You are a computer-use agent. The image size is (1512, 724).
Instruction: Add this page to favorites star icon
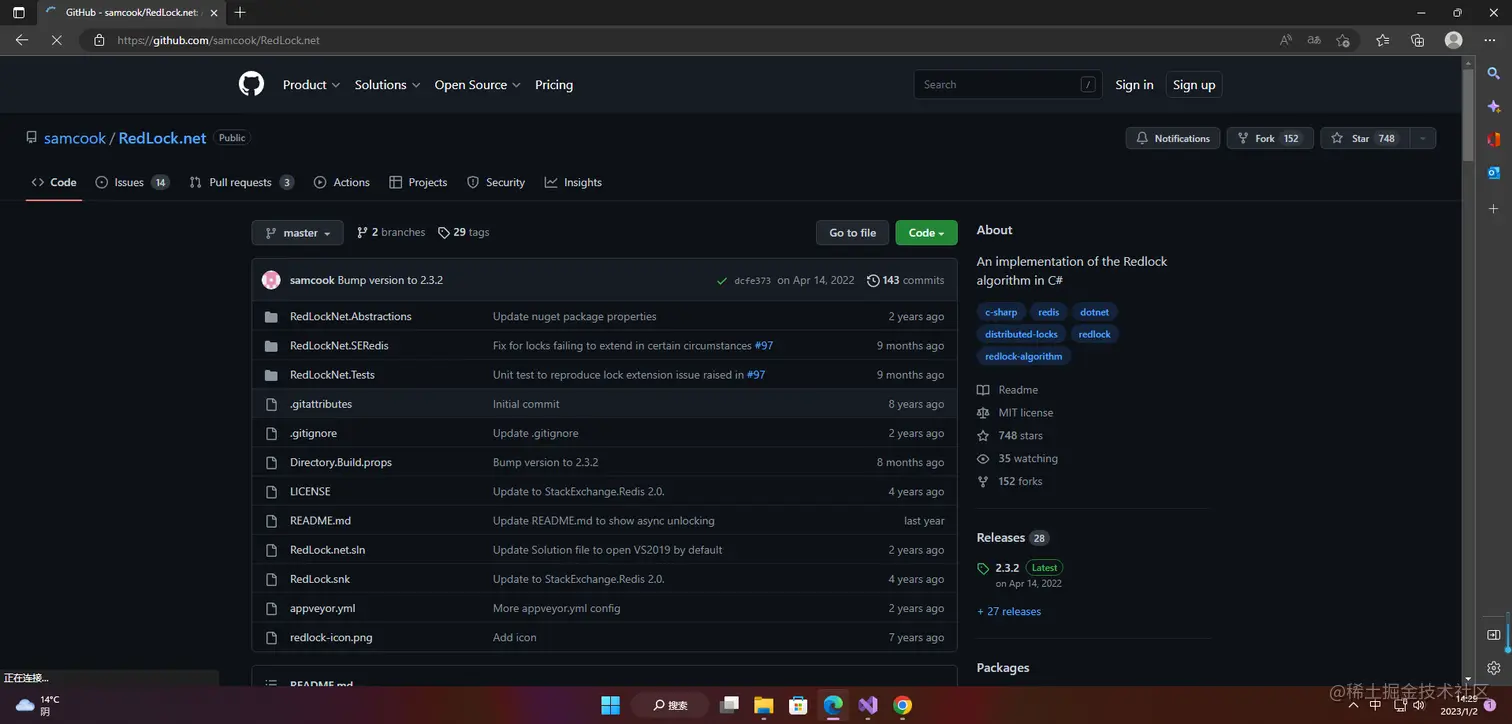tap(1343, 40)
